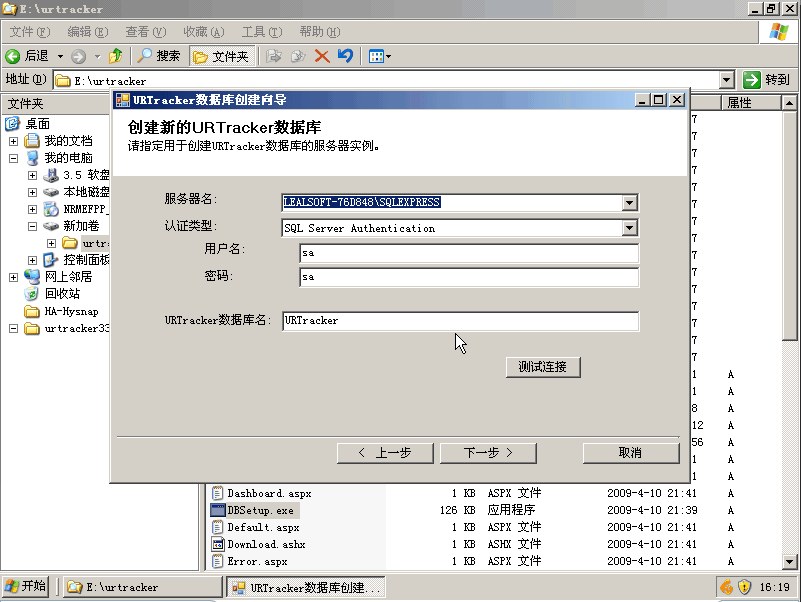Viewport: 801px width, 602px height.
Task: Click the URTracker database name field
Action: tap(460, 321)
